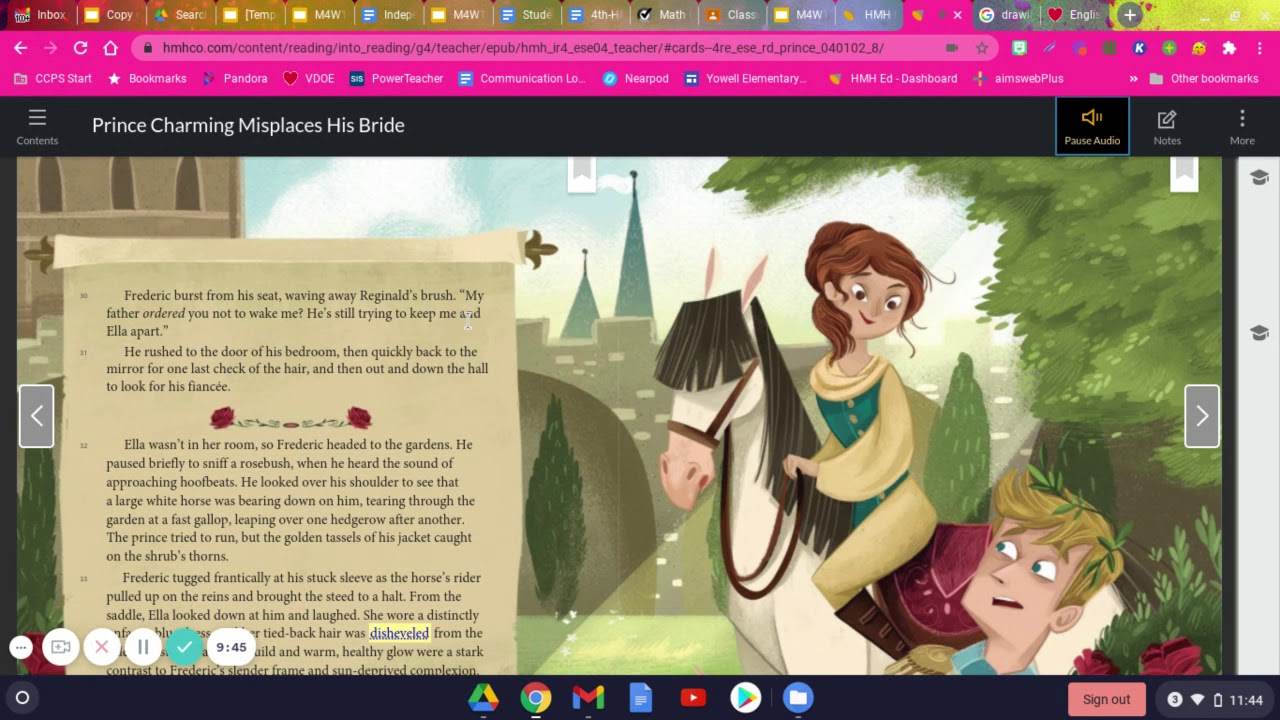Open a new browser tab
Viewport: 1280px width, 720px height.
pos(1129,15)
